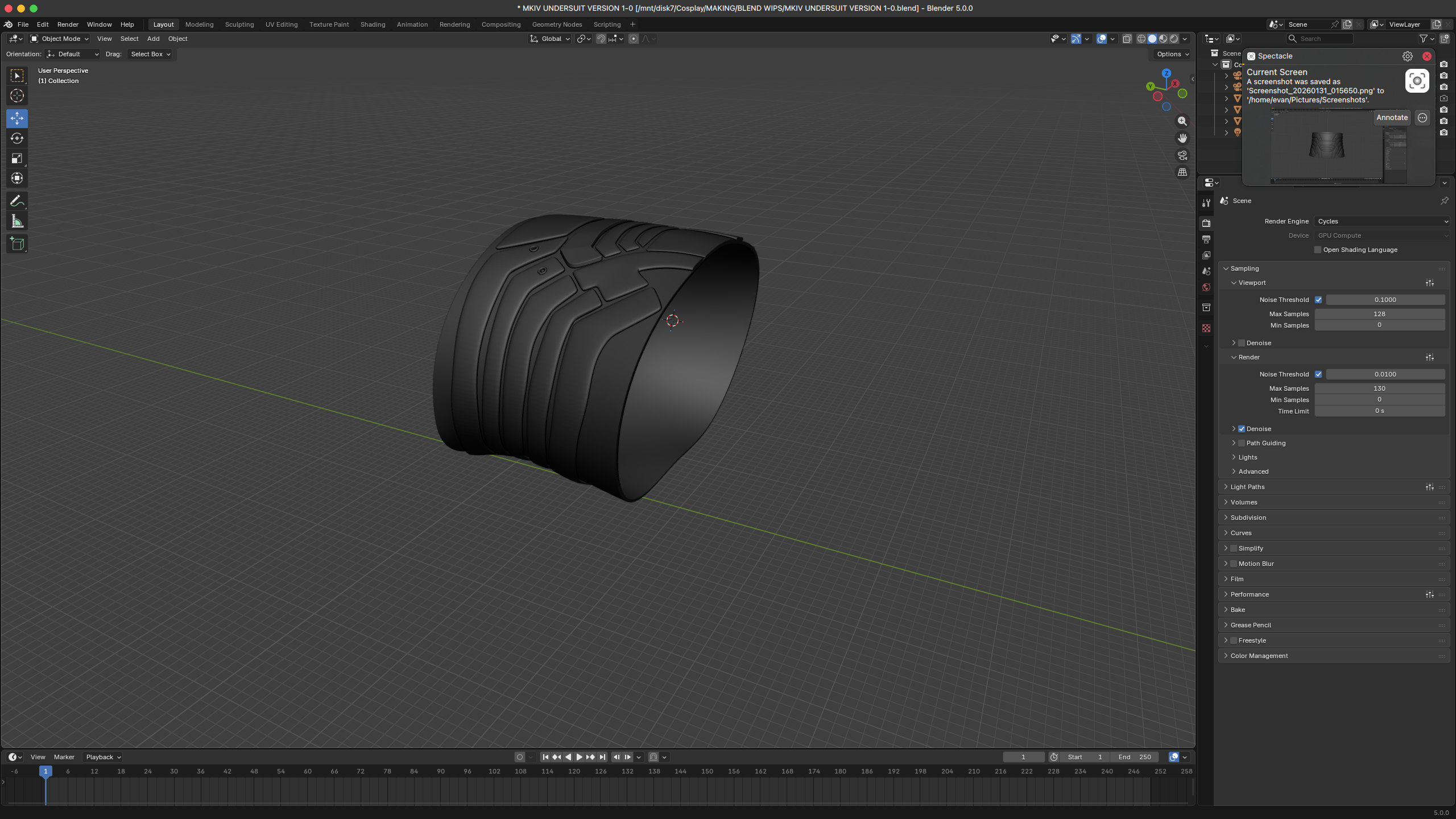Switch to the Shading workspace tab
1456x819 pixels.
(x=373, y=24)
